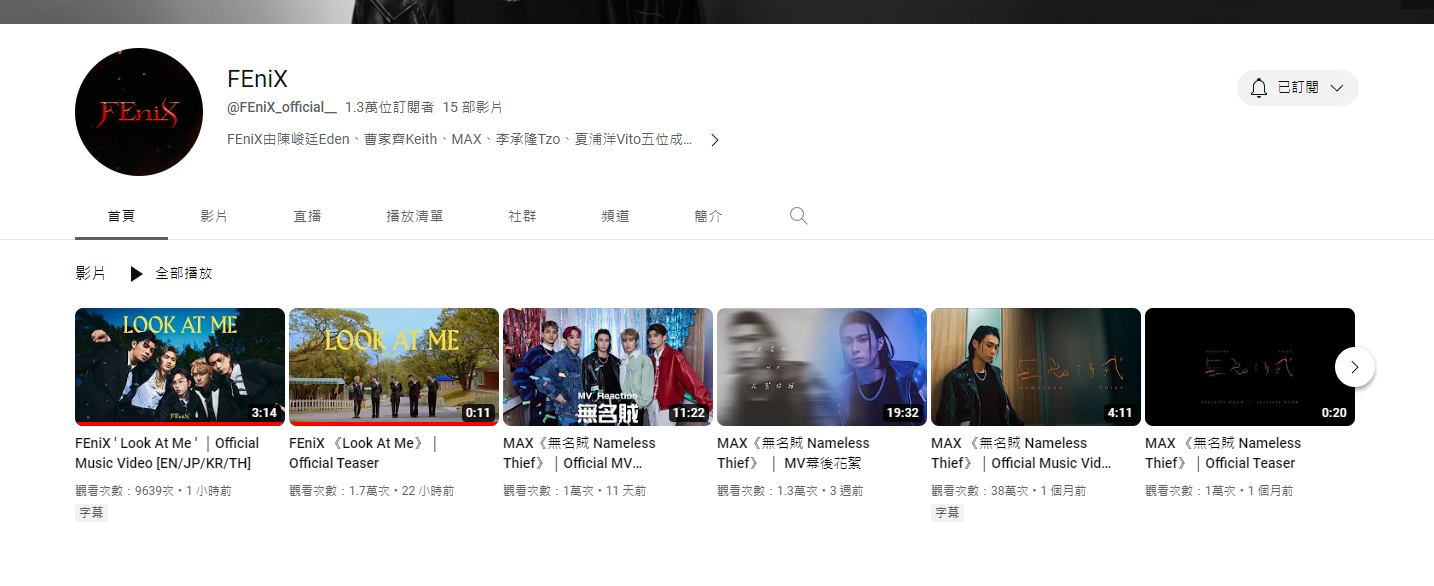1434x586 pixels.
Task: Select the 首頁 tab
Action: click(x=121, y=216)
